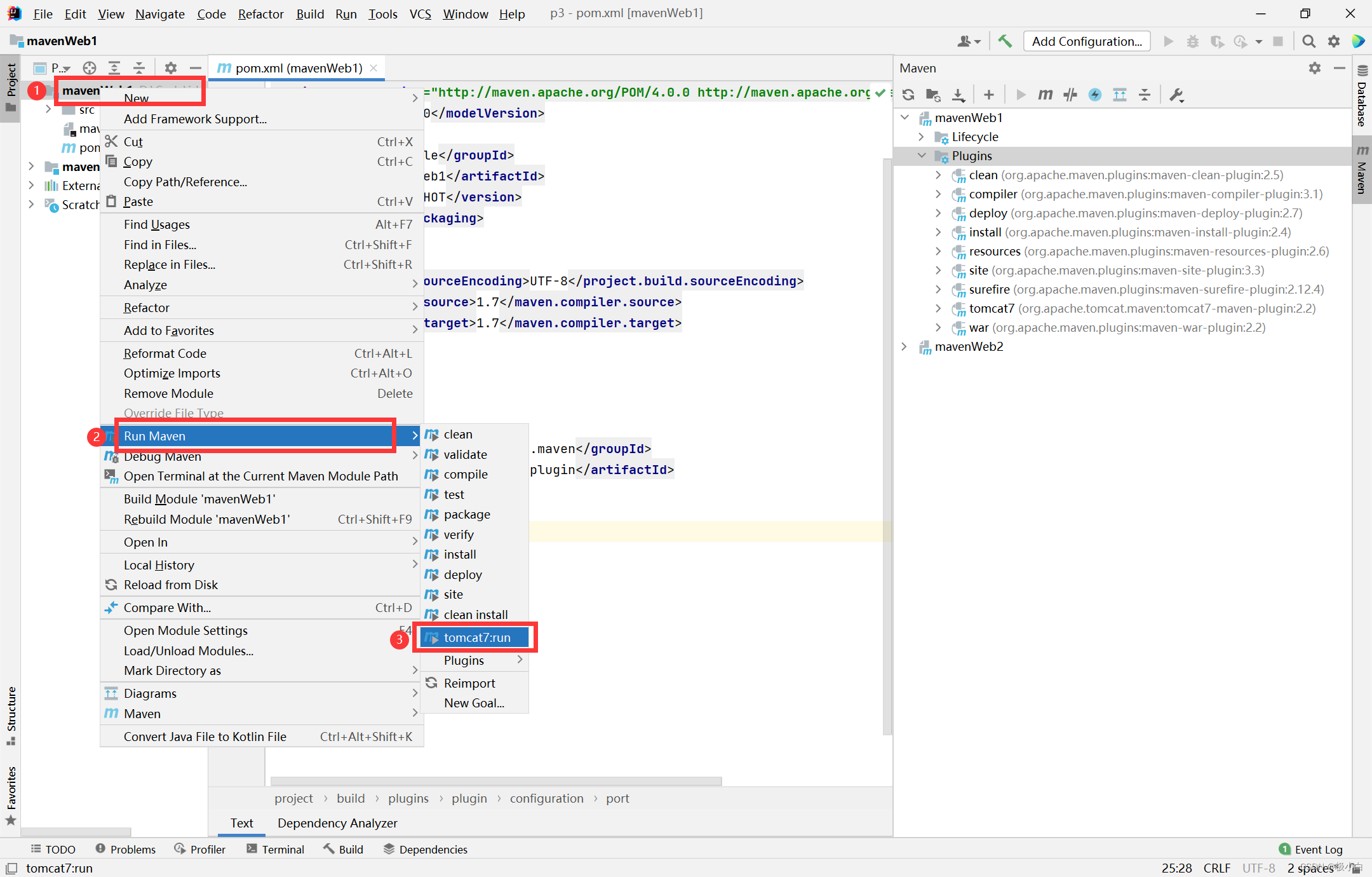Click 'configuration' in editor breadcrumb
Image resolution: width=1372 pixels, height=877 pixels.
pyautogui.click(x=546, y=798)
